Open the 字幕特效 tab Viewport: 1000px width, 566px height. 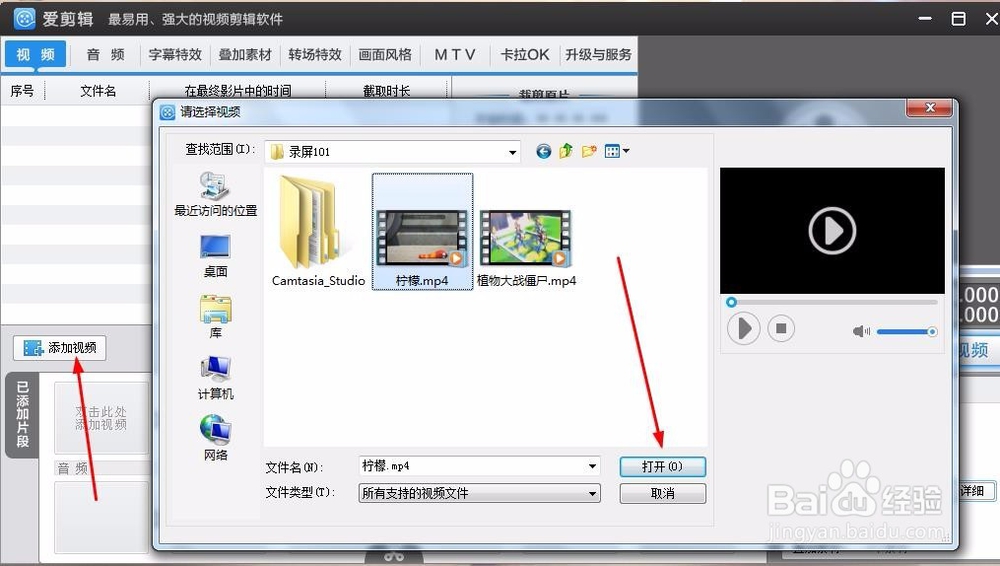tap(175, 55)
